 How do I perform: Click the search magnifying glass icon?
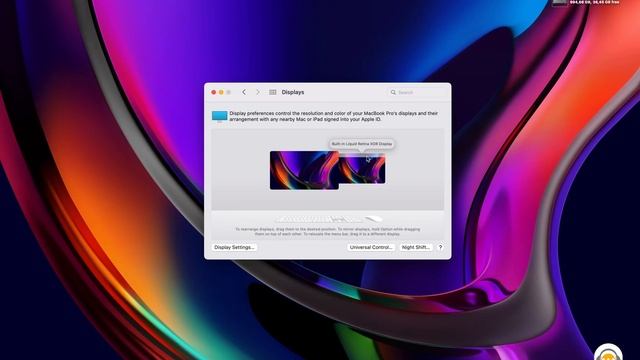[x=393, y=92]
